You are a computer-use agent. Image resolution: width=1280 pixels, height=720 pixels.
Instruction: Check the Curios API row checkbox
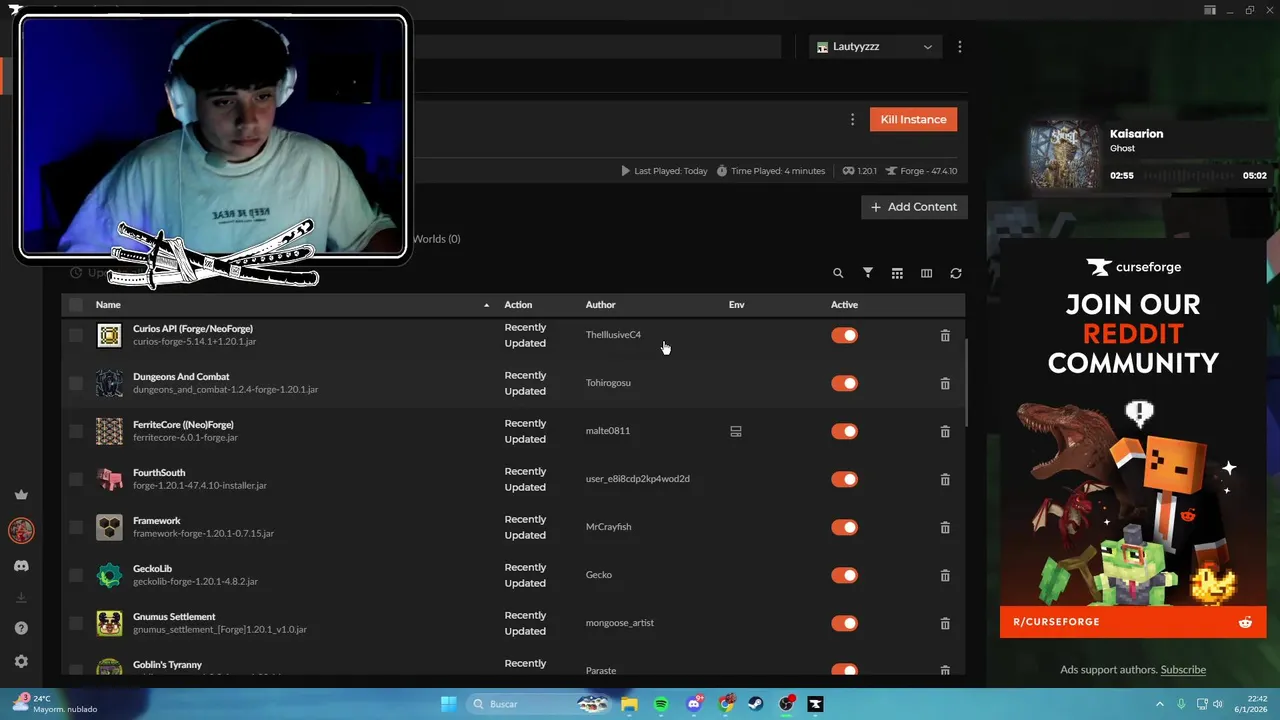(x=76, y=335)
